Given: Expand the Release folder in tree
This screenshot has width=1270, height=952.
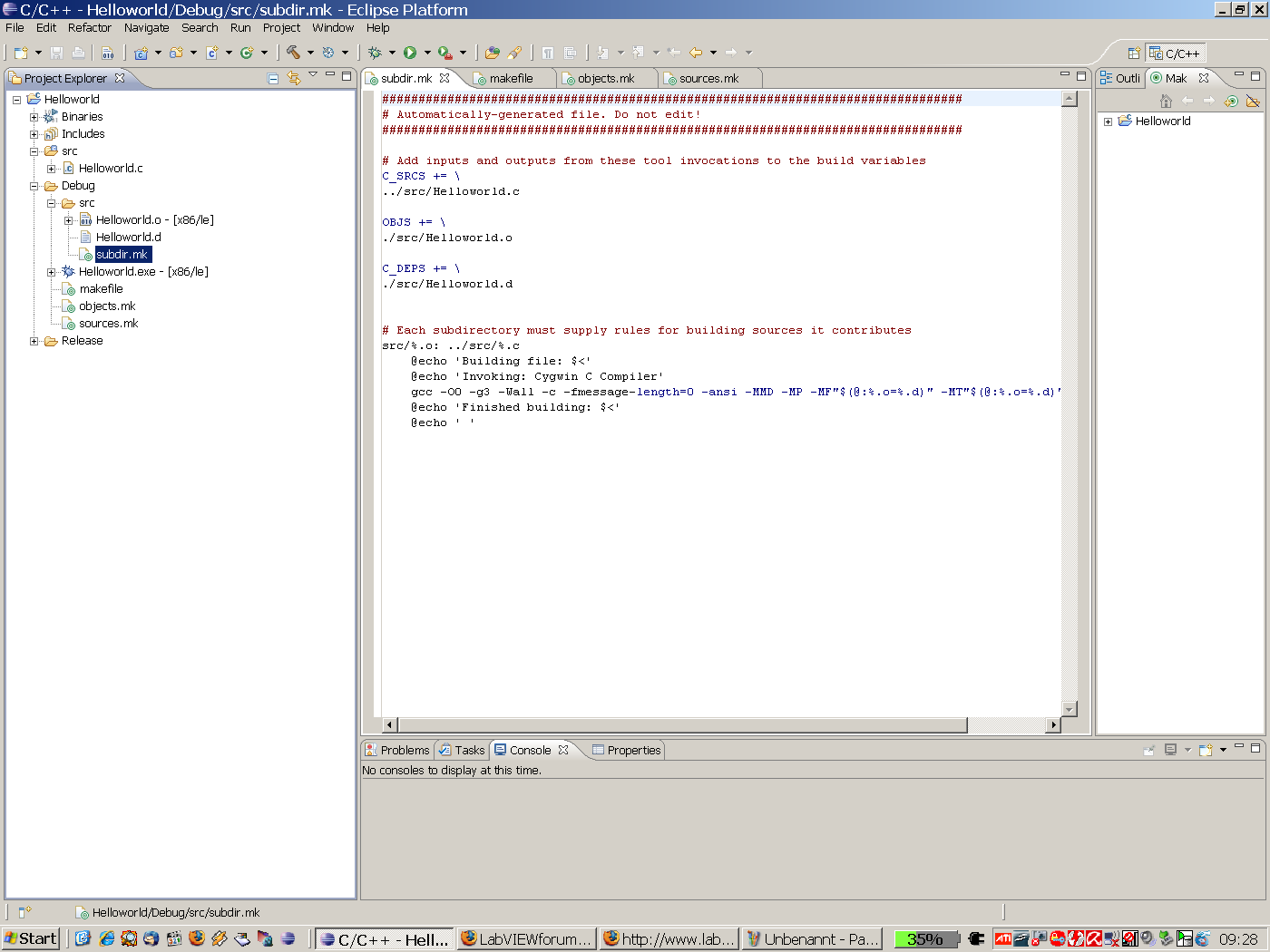Looking at the screenshot, I should pyautogui.click(x=34, y=341).
